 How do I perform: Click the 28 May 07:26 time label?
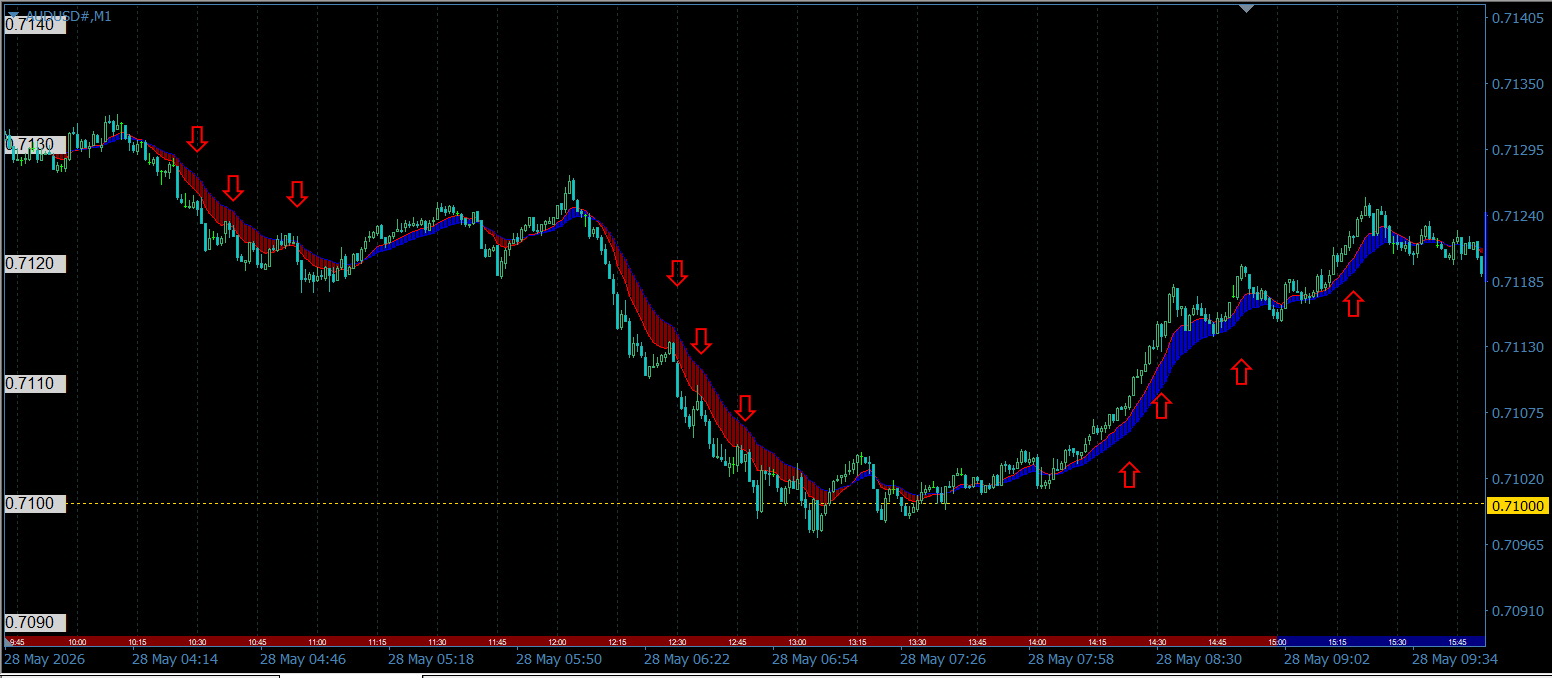pyautogui.click(x=943, y=659)
